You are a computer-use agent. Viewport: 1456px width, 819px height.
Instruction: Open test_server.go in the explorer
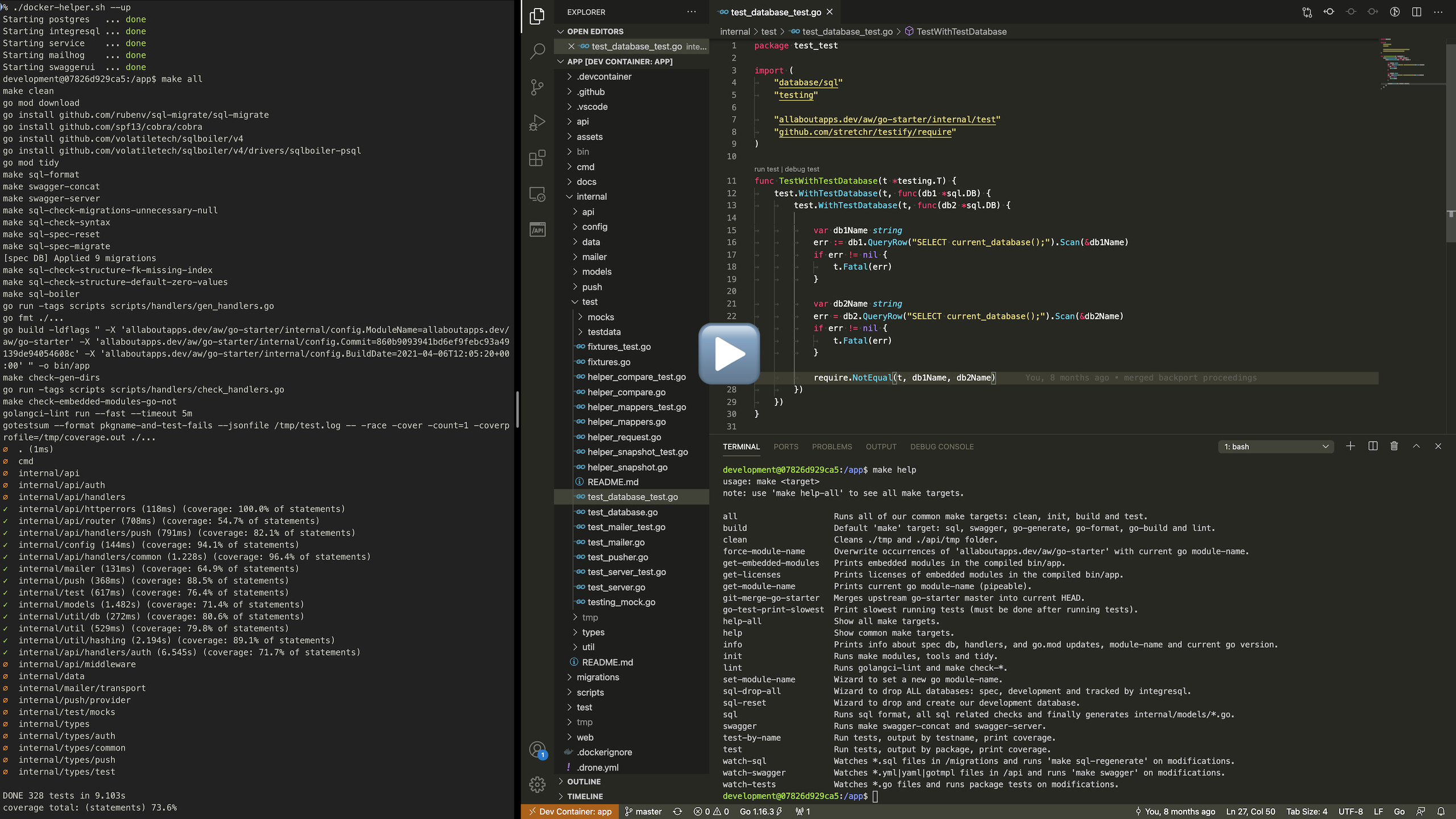(616, 587)
